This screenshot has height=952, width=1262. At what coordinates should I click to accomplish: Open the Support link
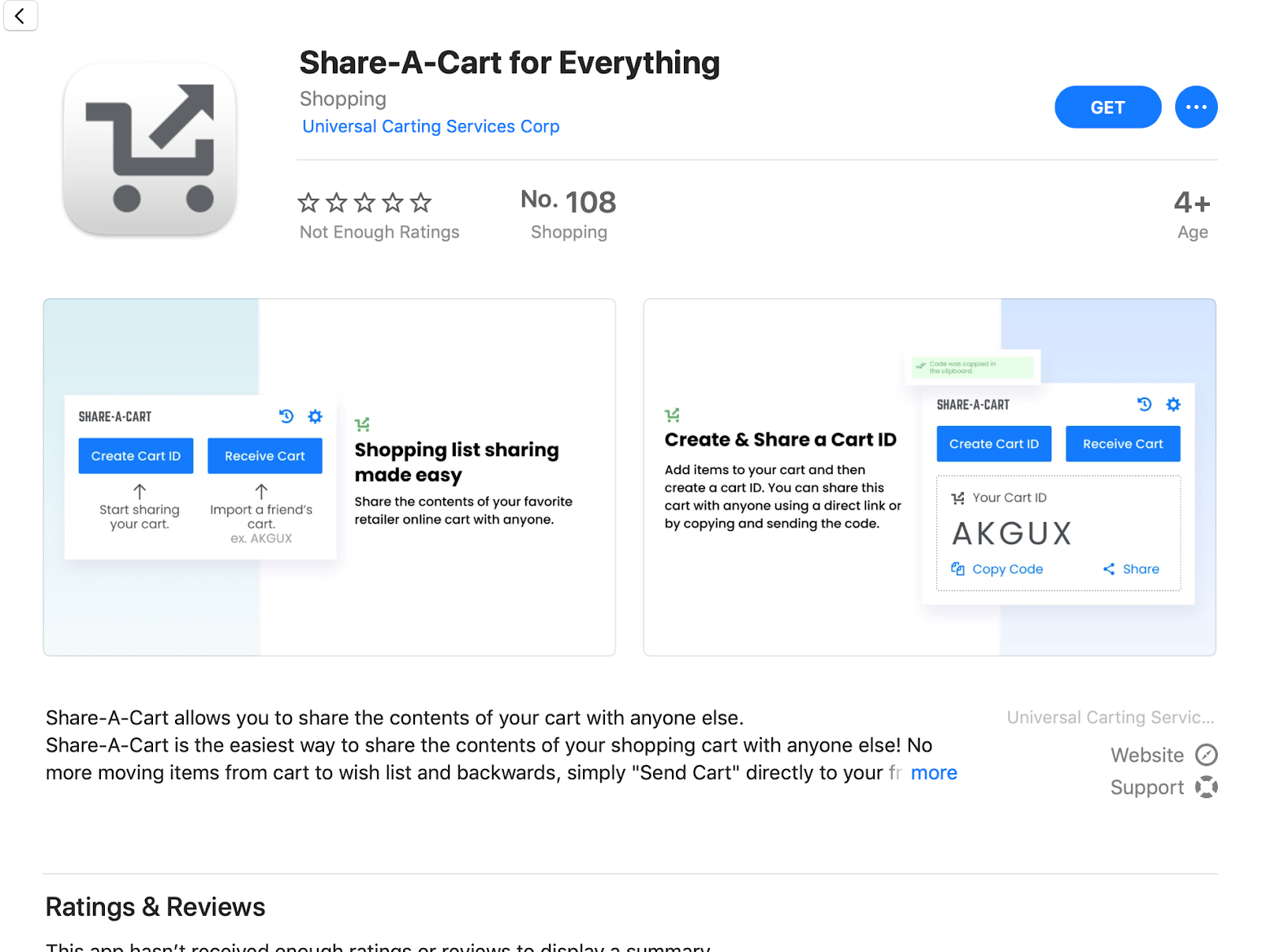(x=1147, y=787)
